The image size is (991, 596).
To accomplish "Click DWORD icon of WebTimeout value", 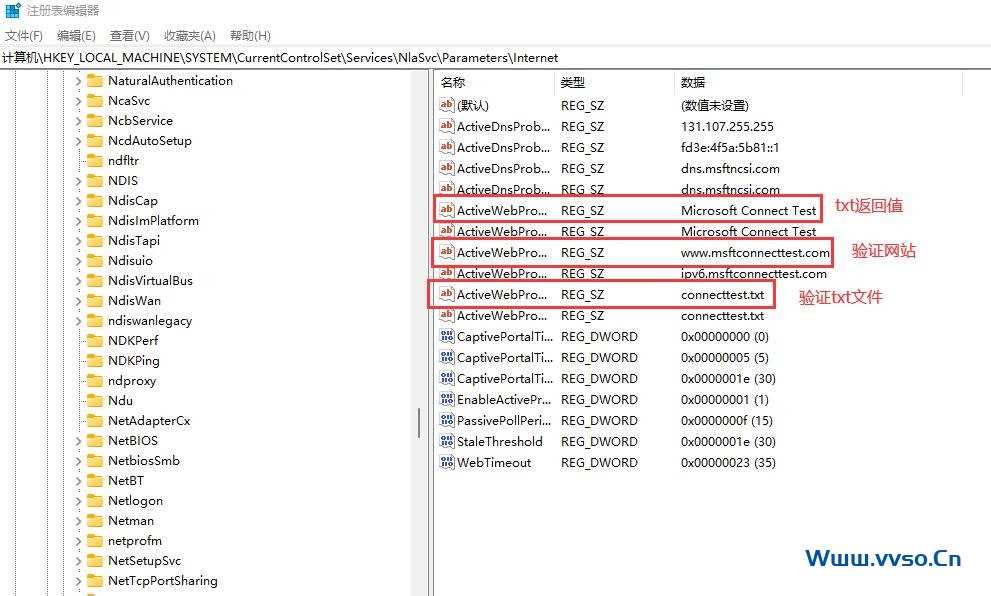I will point(447,462).
